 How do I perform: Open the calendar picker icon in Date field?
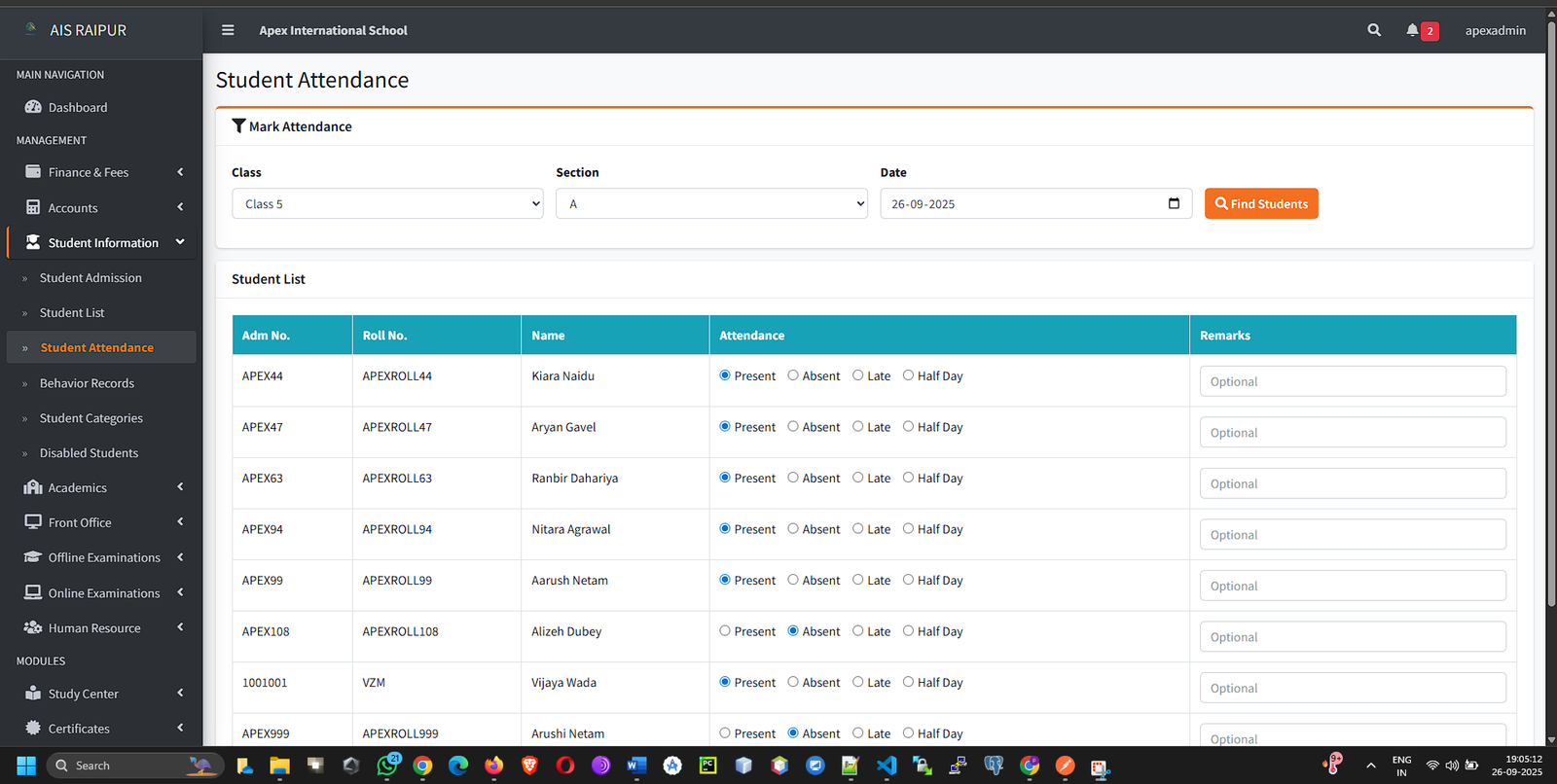pyautogui.click(x=1174, y=203)
